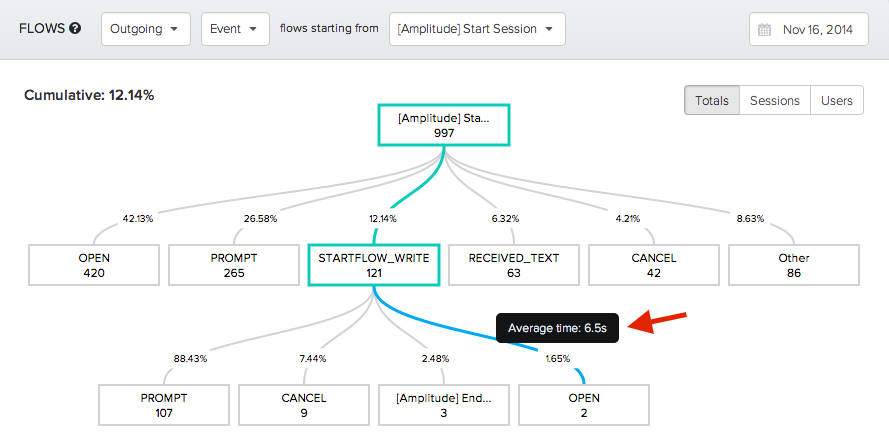Image resolution: width=889 pixels, height=439 pixels.
Task: Select the second-level CANCEL node with 9
Action: [304, 405]
